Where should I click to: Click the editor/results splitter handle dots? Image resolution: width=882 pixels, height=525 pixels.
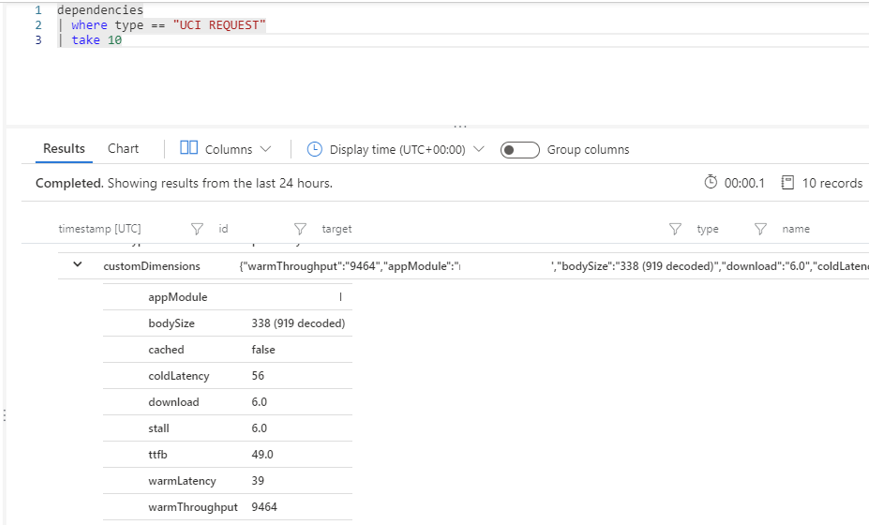pos(460,126)
